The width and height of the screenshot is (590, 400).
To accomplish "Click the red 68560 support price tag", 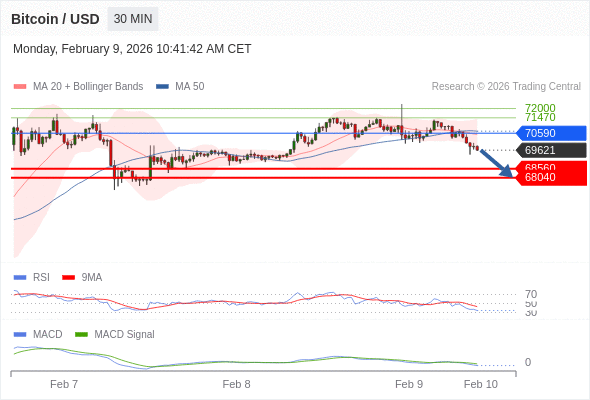I will pyautogui.click(x=551, y=166).
